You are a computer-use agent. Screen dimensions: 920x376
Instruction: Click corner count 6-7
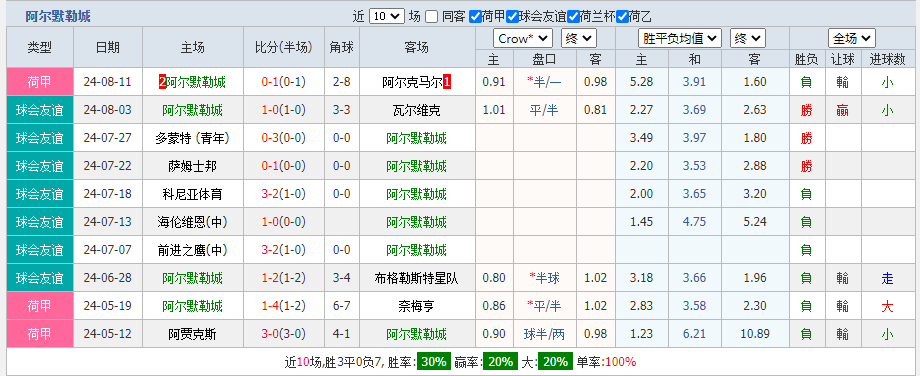[341, 306]
